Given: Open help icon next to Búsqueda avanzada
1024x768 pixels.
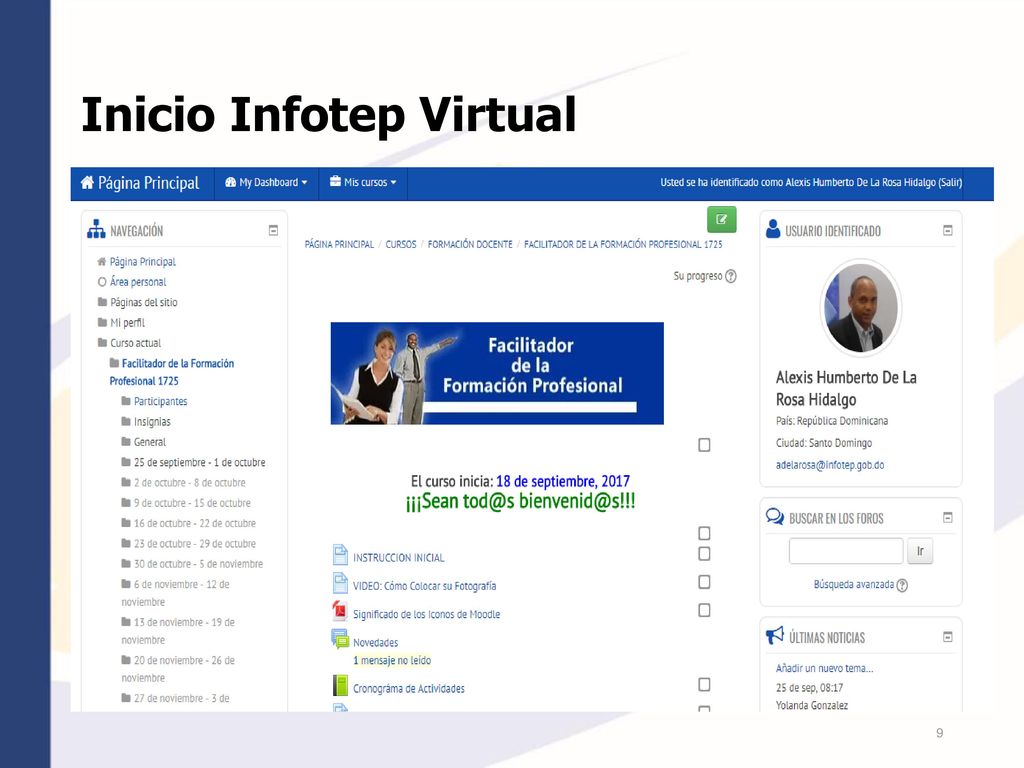Looking at the screenshot, I should click(902, 585).
